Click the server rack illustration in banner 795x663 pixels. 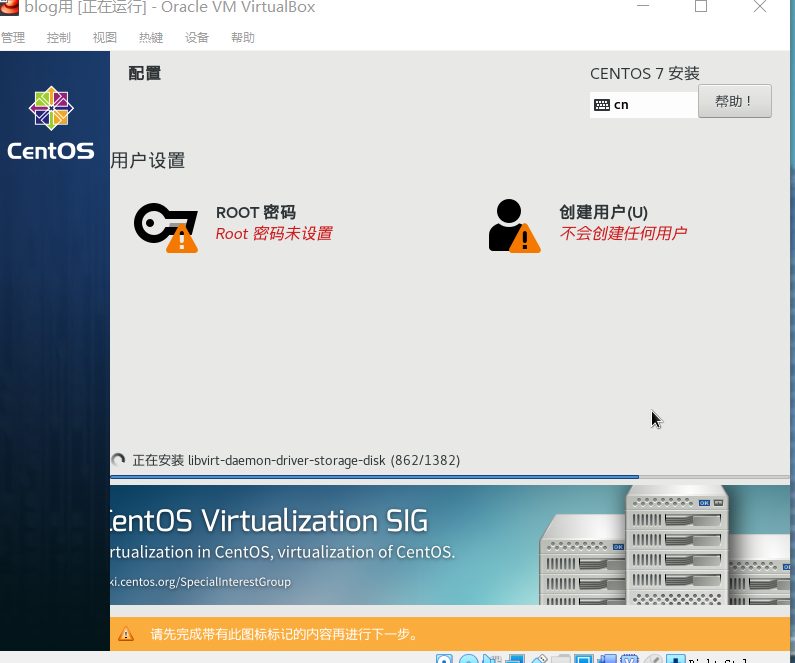click(x=664, y=545)
